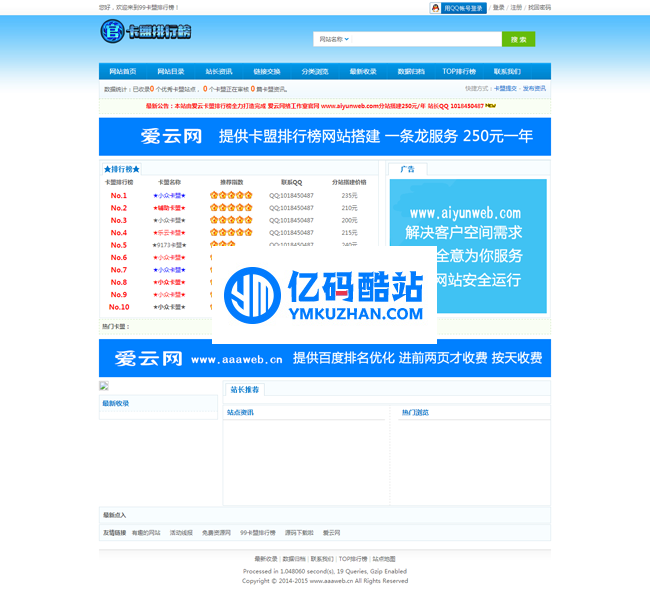The image size is (650, 591).
Task: Click the 卡盟排行榜 site logo
Action: (x=146, y=31)
